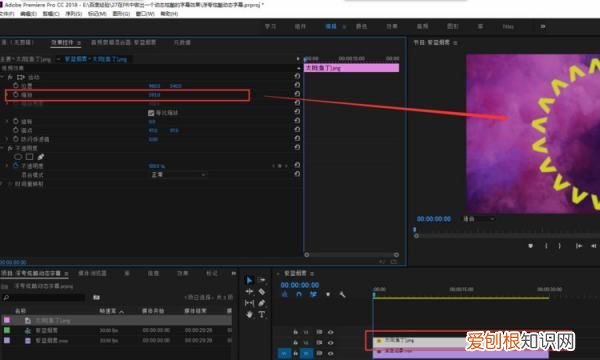Viewport: 600px width, 360px height.
Task: Mark In point in the Program monitor
Action: pyautogui.click(x=546, y=246)
